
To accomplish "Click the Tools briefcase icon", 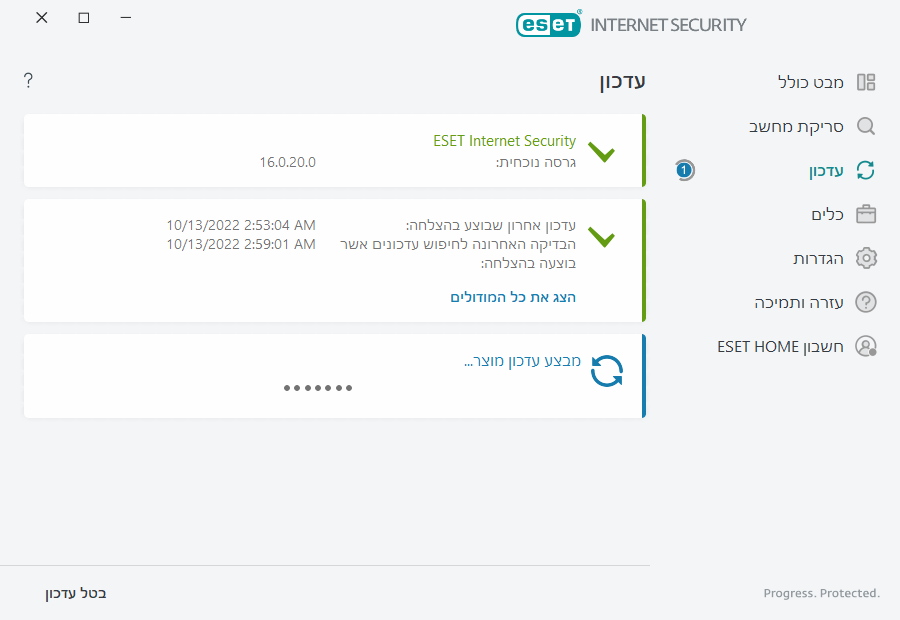I will pos(866,214).
